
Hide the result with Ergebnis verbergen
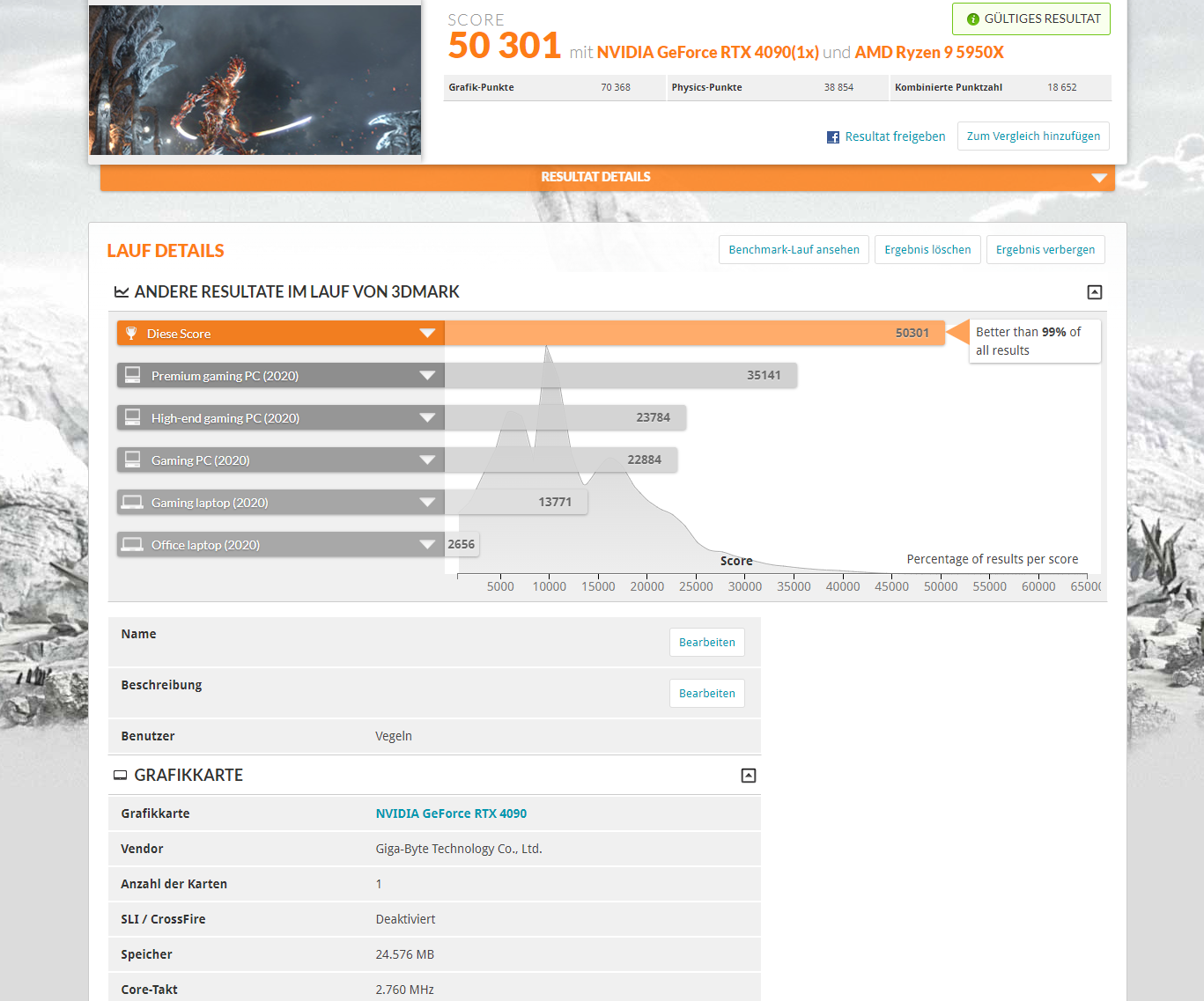point(1045,249)
